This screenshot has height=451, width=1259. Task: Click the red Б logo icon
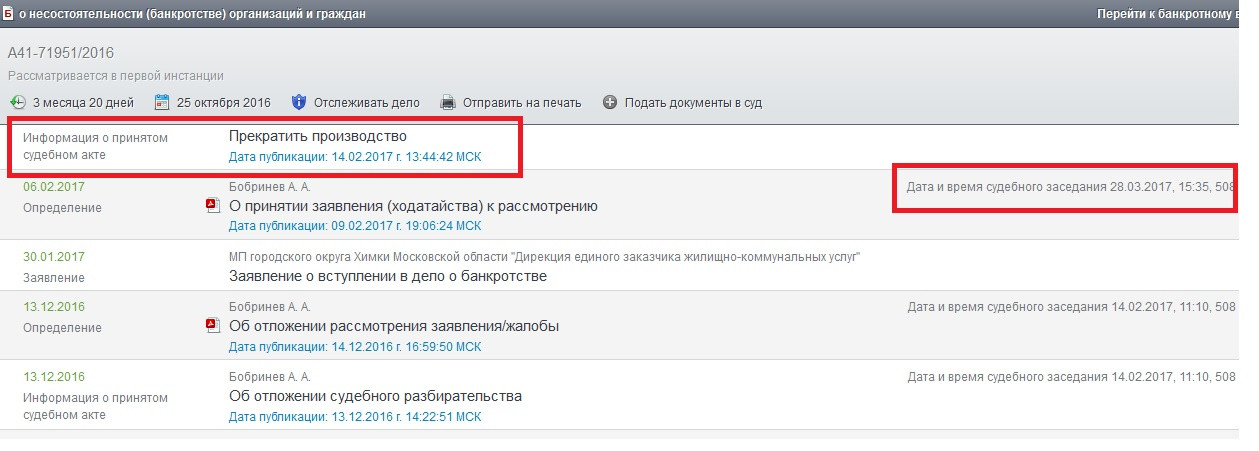coord(8,14)
